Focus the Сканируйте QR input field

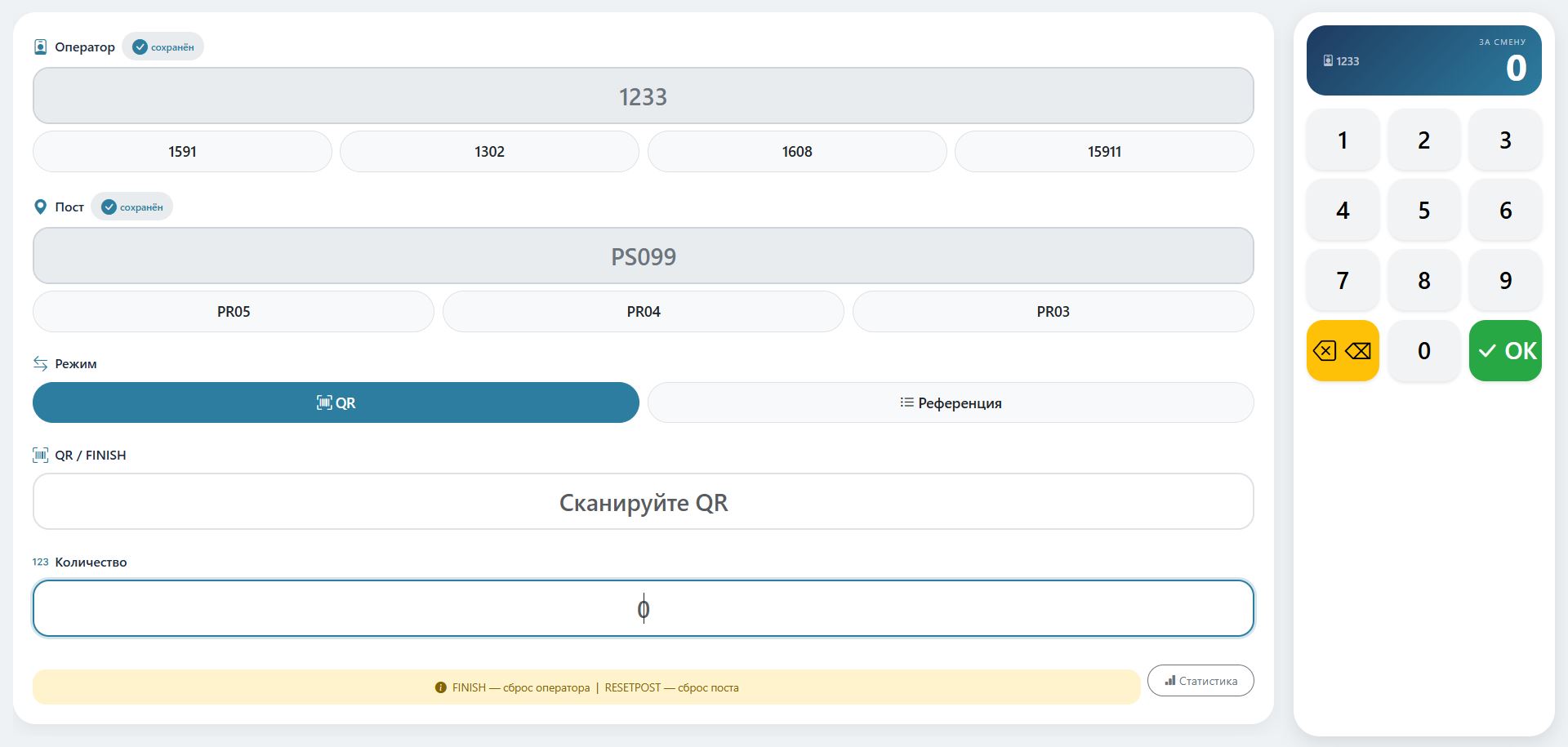pos(644,502)
